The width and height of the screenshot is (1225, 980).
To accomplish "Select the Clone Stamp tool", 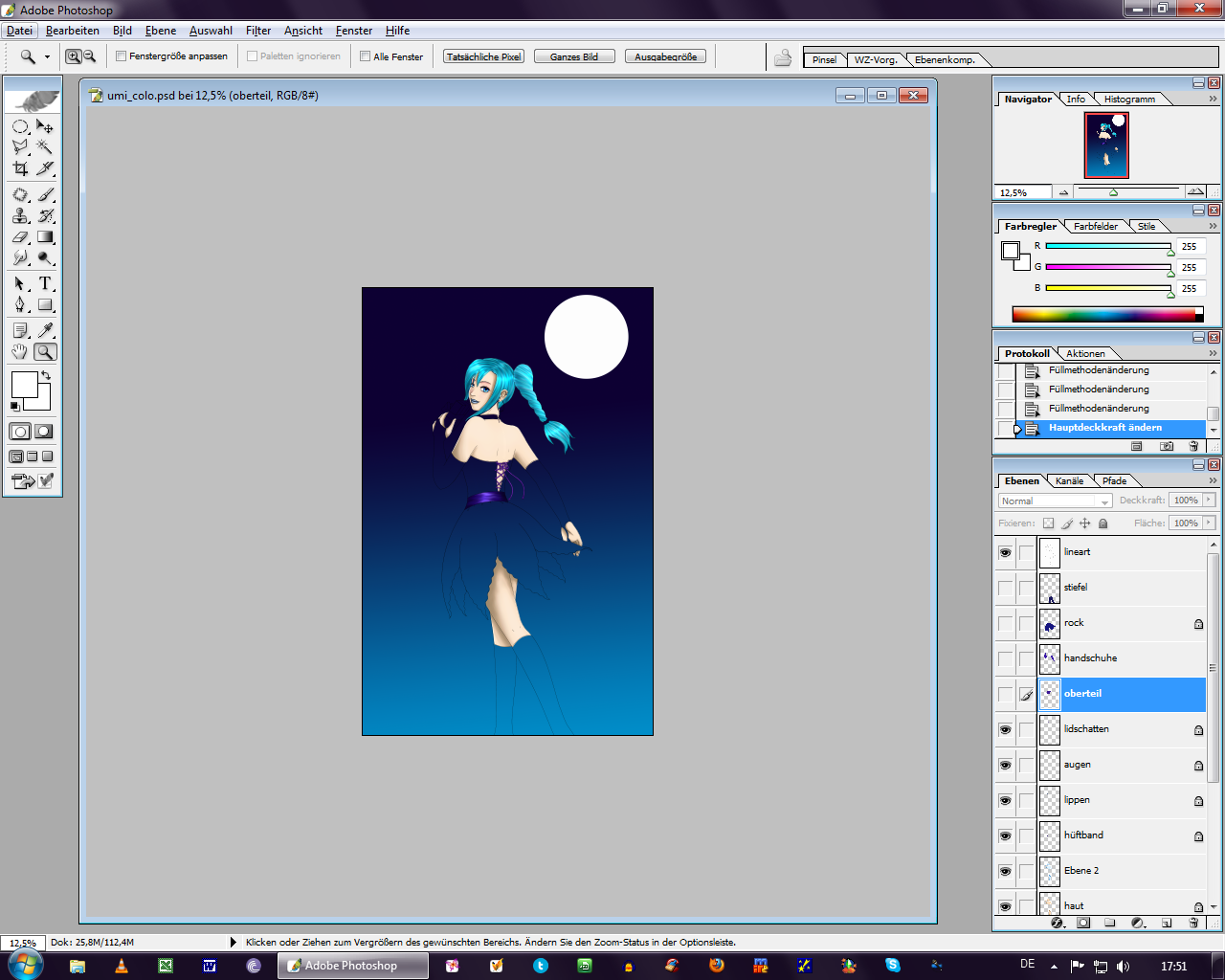I will [20, 215].
